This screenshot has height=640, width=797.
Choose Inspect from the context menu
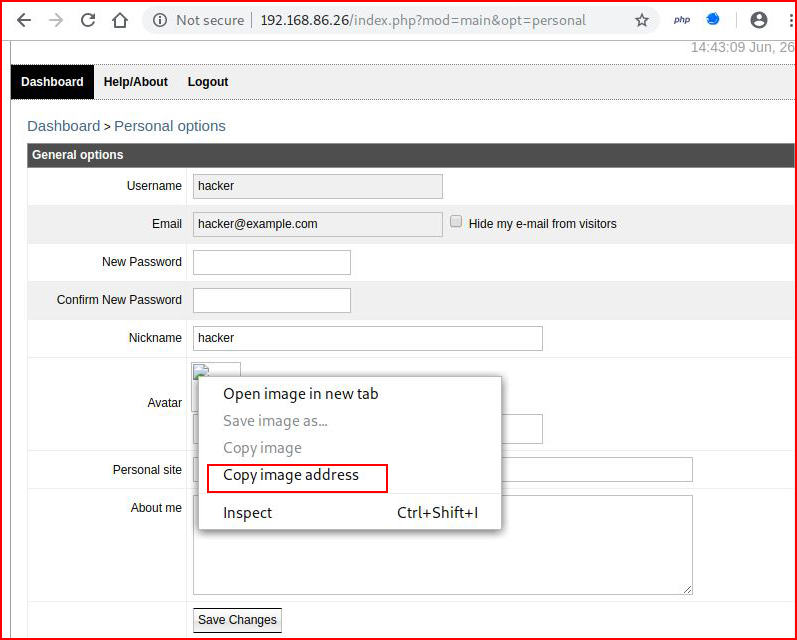point(350,513)
